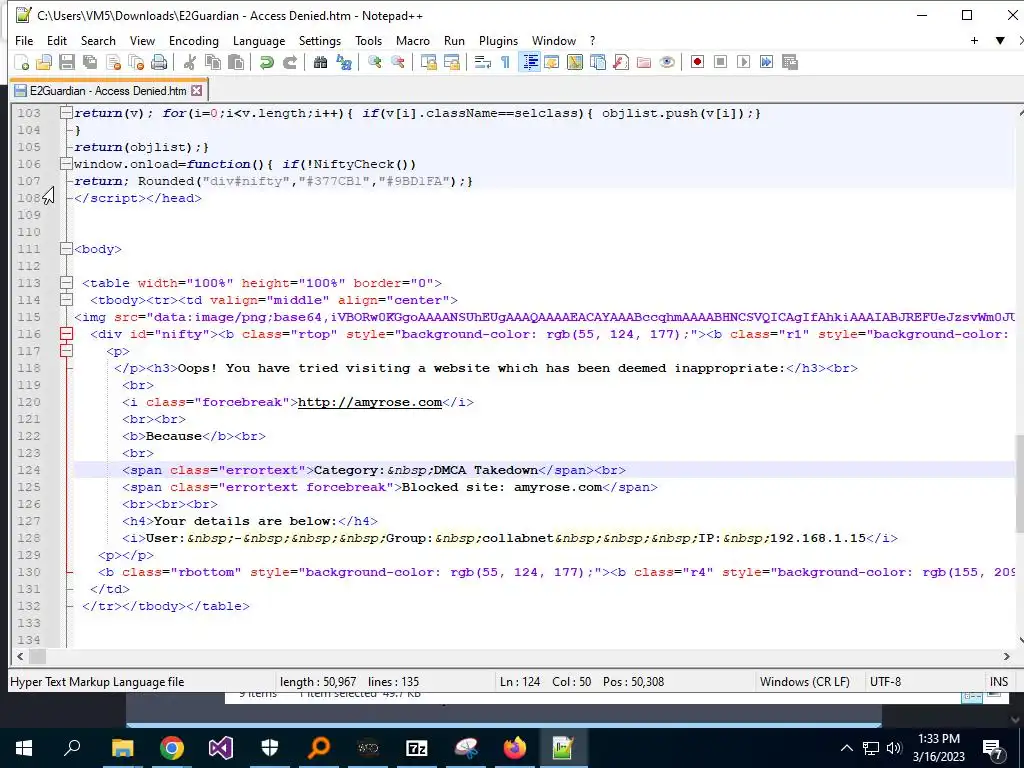Click the Open file toolbar icon

(x=44, y=62)
